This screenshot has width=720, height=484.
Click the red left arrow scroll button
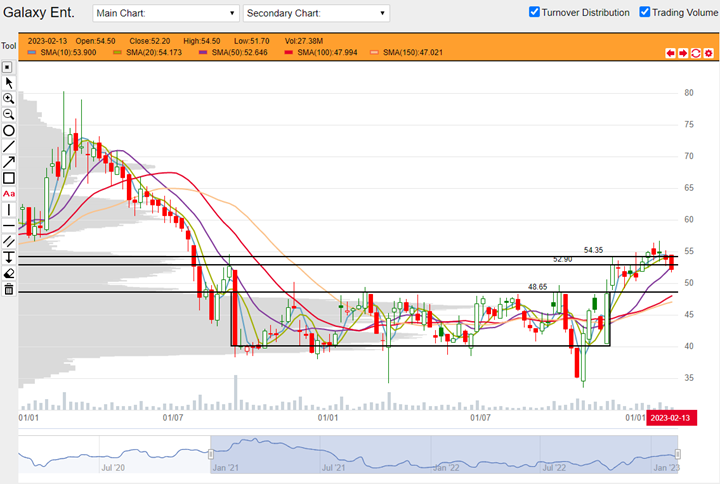[x=671, y=53]
